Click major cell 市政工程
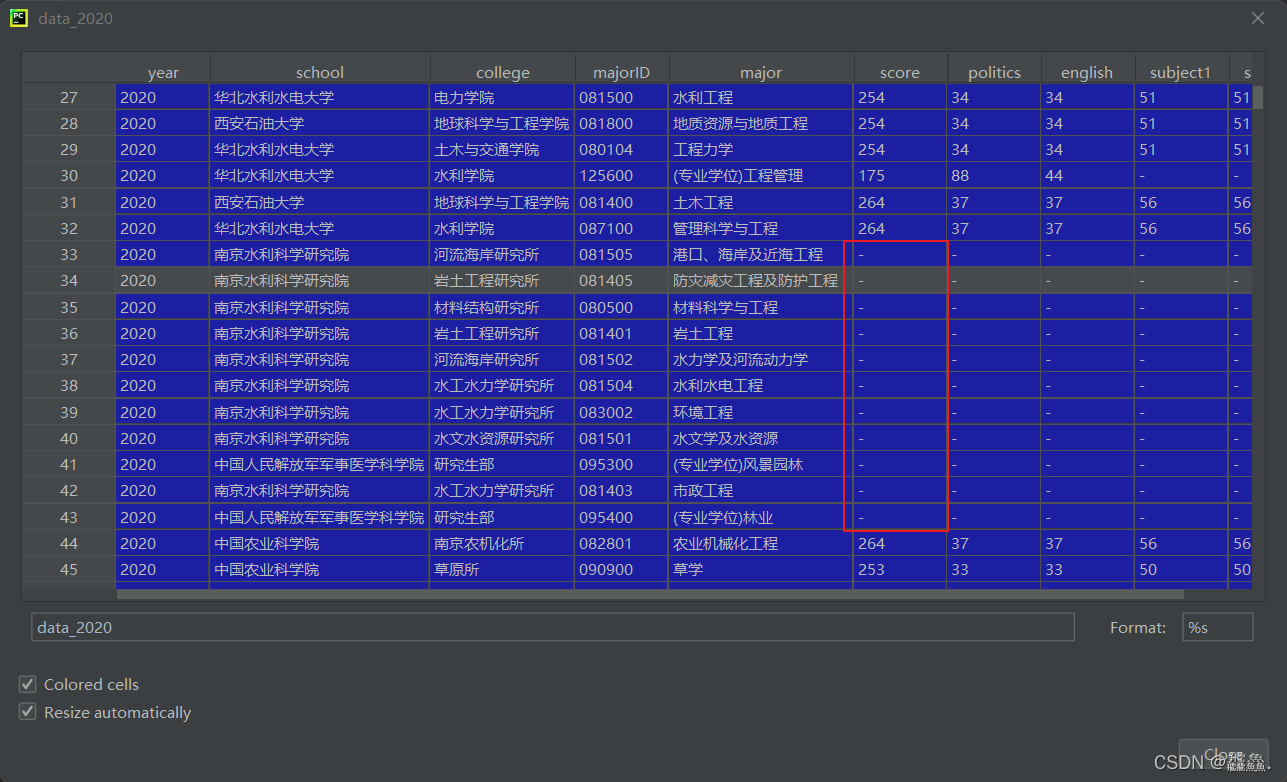The height and width of the screenshot is (782, 1287). coord(761,490)
